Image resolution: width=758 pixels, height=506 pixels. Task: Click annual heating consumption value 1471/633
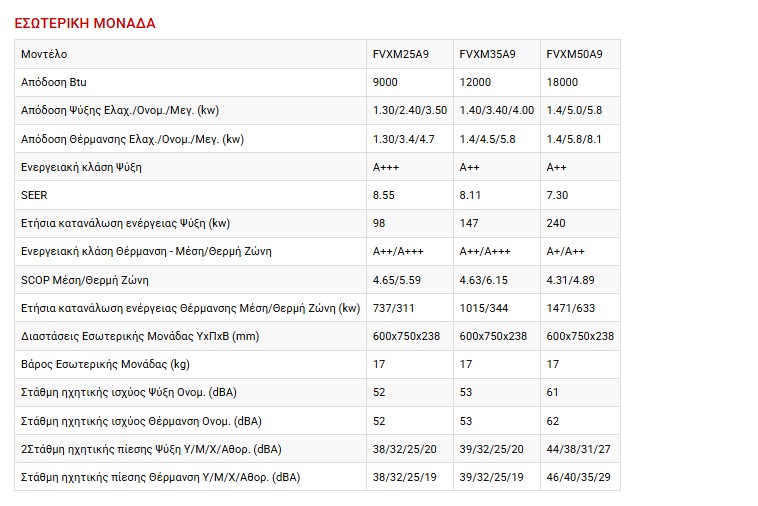(x=572, y=308)
